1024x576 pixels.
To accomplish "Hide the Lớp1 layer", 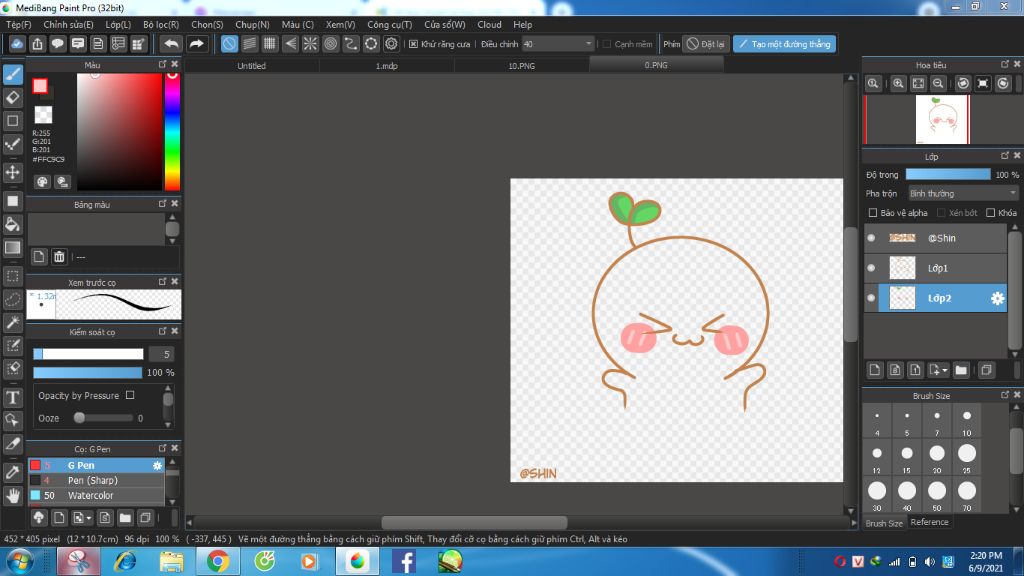I will point(871,268).
